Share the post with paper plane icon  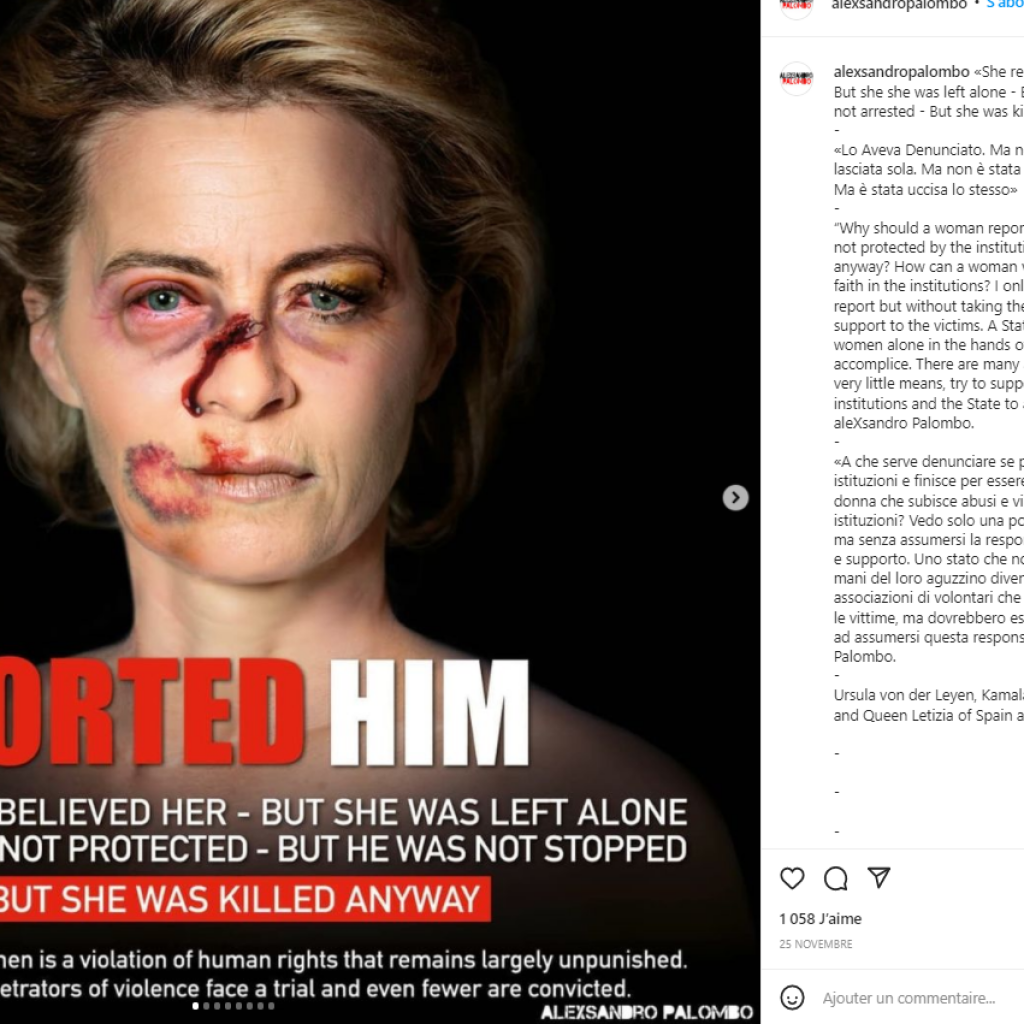[879, 878]
